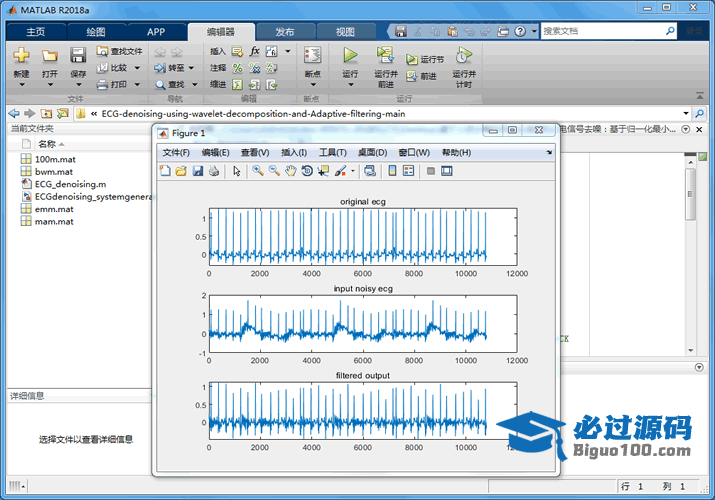This screenshot has height=500, width=715.
Task: Click the Open folder icon in ribbon
Action: (x=50, y=56)
